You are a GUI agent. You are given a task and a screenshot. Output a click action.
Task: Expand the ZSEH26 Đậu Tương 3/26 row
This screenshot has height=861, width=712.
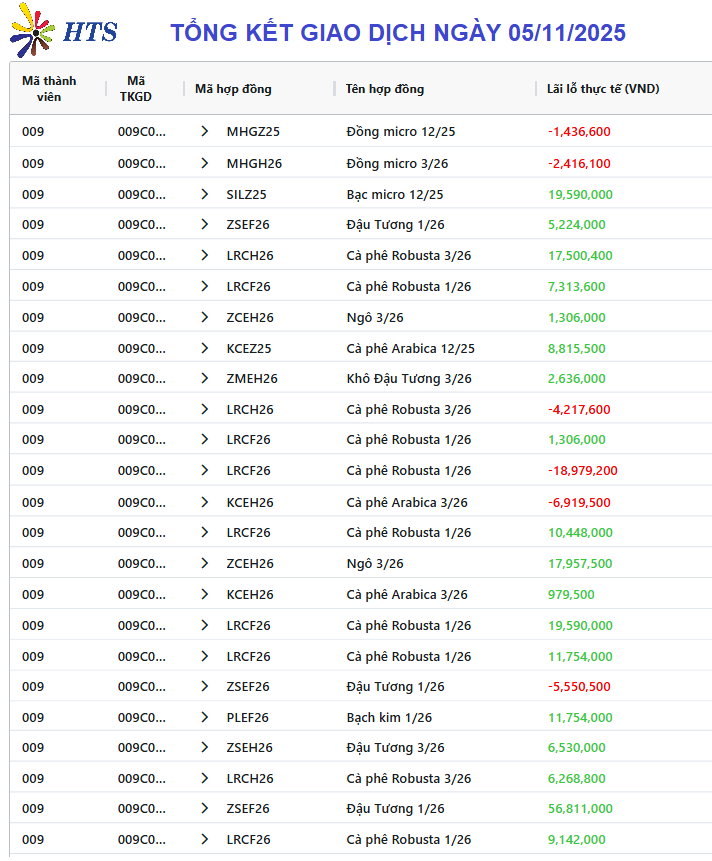[205, 747]
